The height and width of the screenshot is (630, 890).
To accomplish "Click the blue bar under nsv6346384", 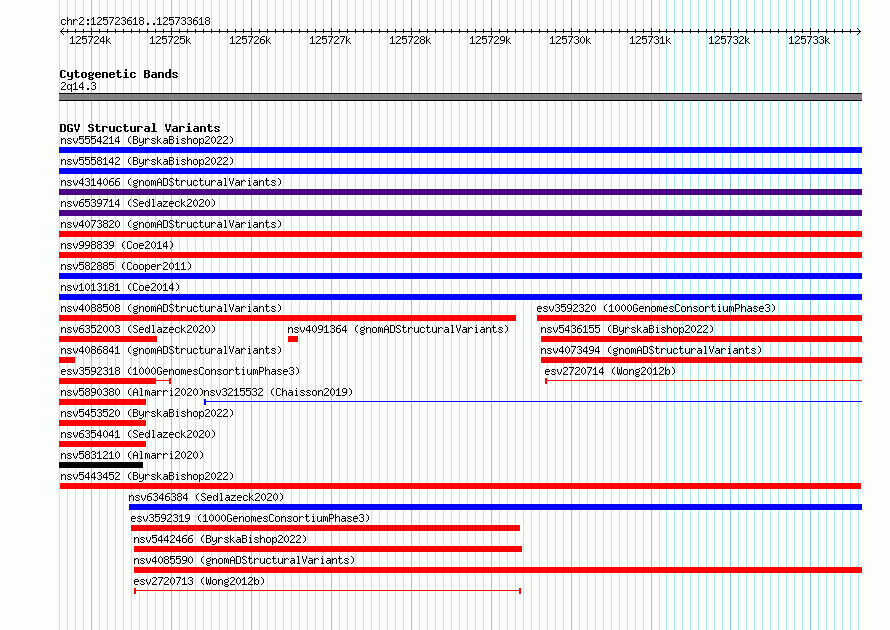I will tap(496, 507).
